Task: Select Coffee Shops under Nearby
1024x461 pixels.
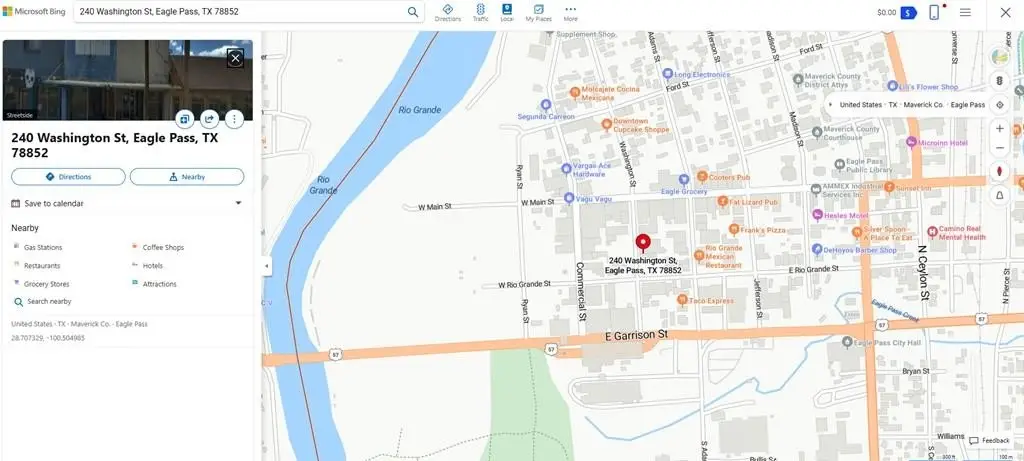Action: tap(163, 247)
